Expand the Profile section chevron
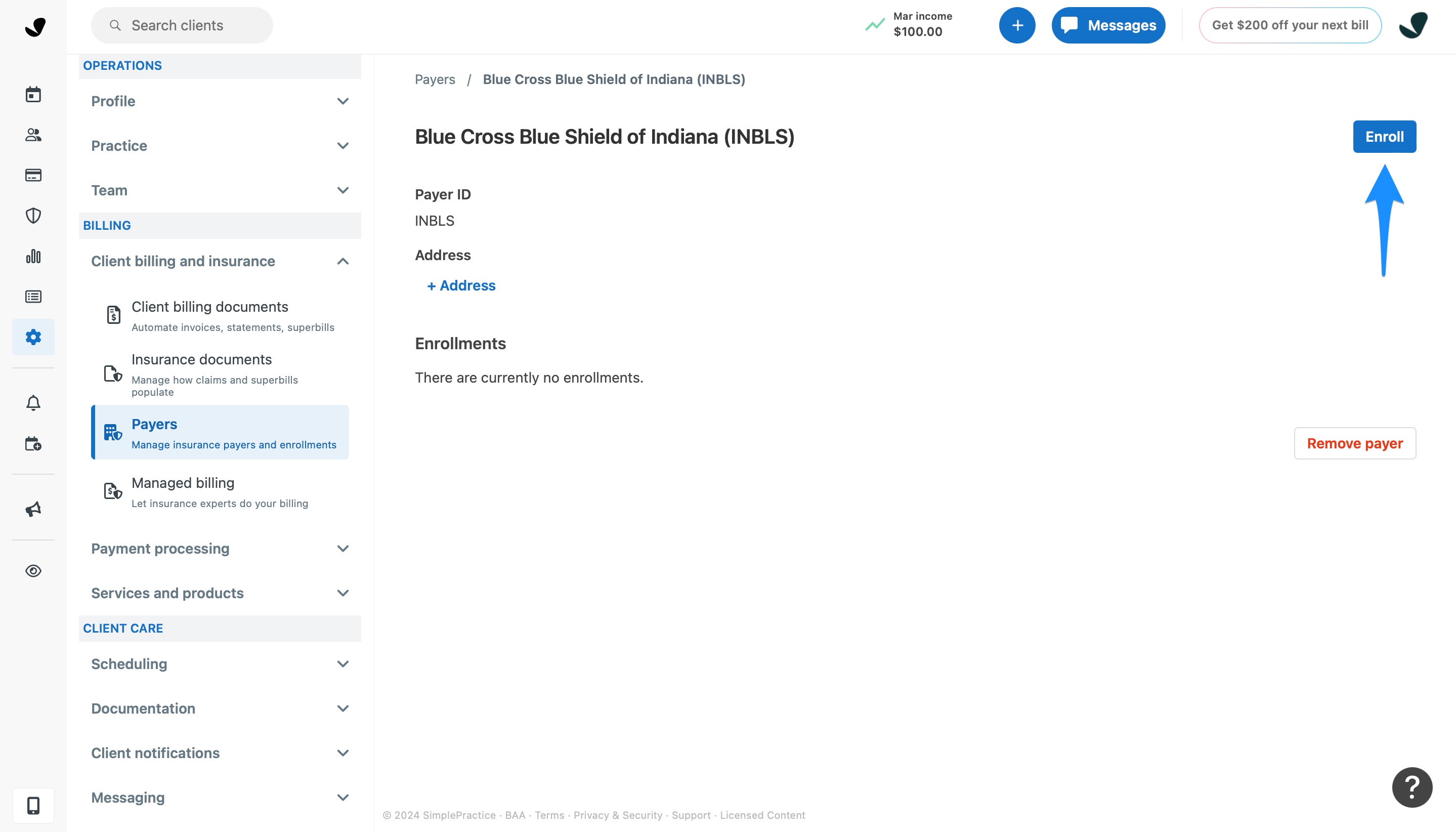Screen dimensions: 1456x832 [342, 101]
